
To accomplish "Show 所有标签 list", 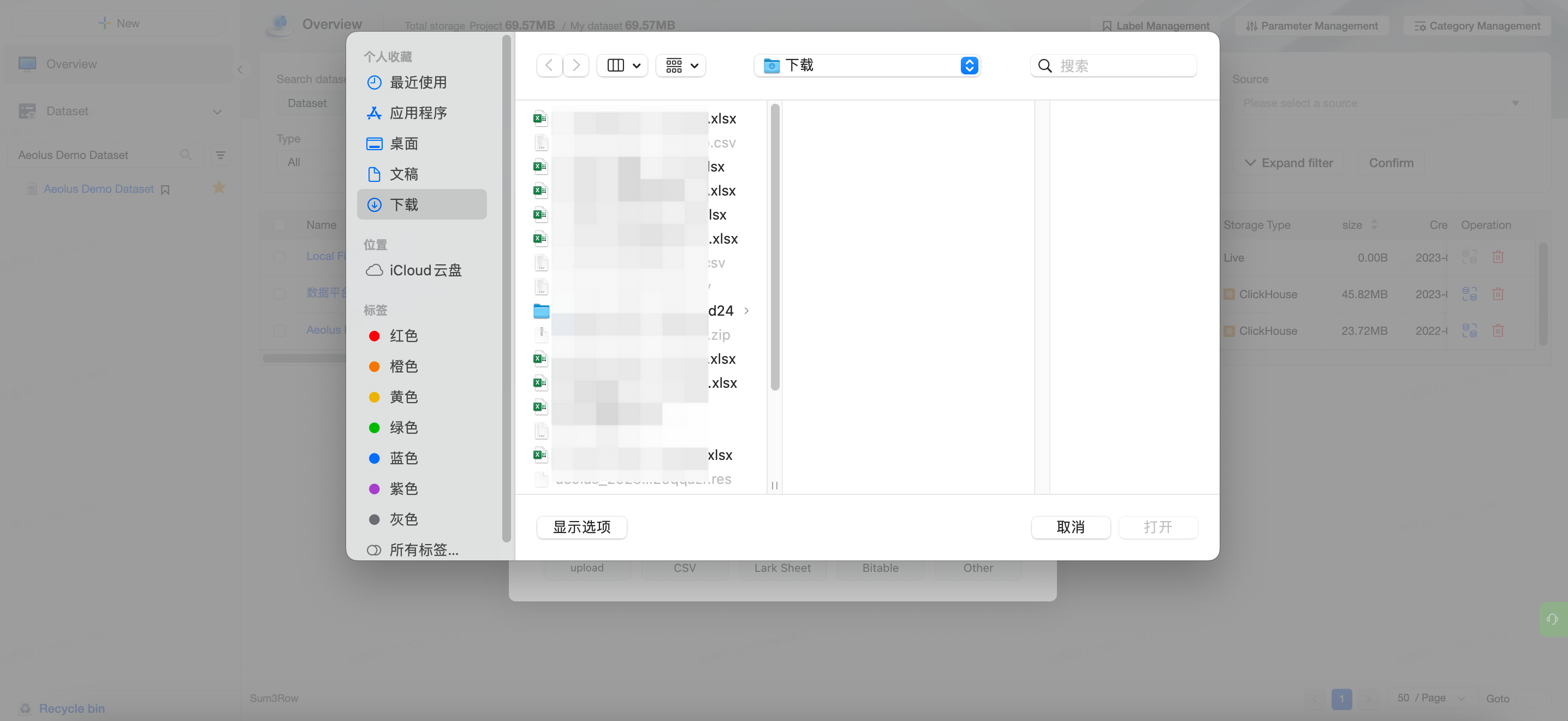I will pyautogui.click(x=421, y=550).
